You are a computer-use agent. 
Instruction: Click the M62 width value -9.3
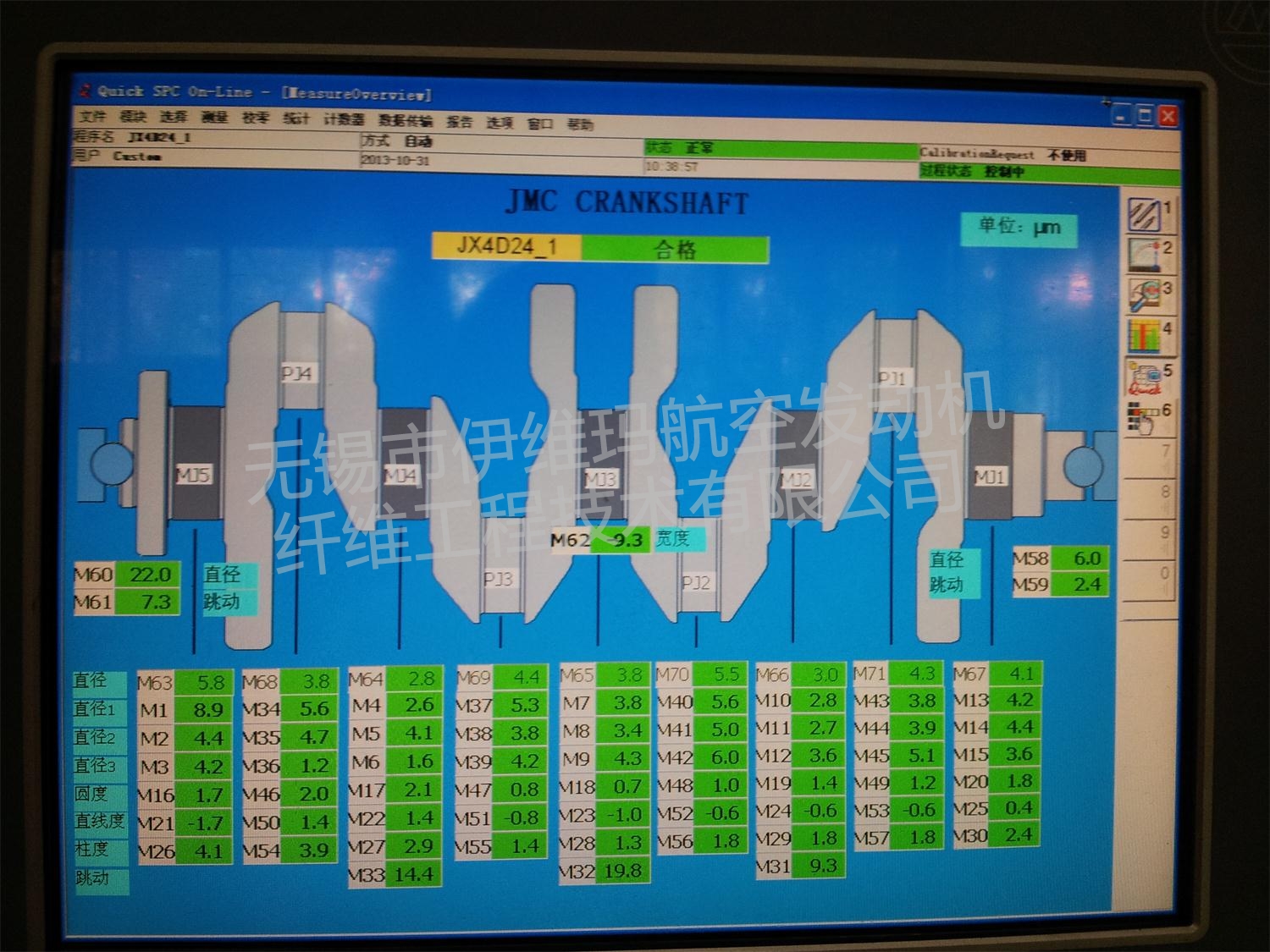[x=621, y=540]
